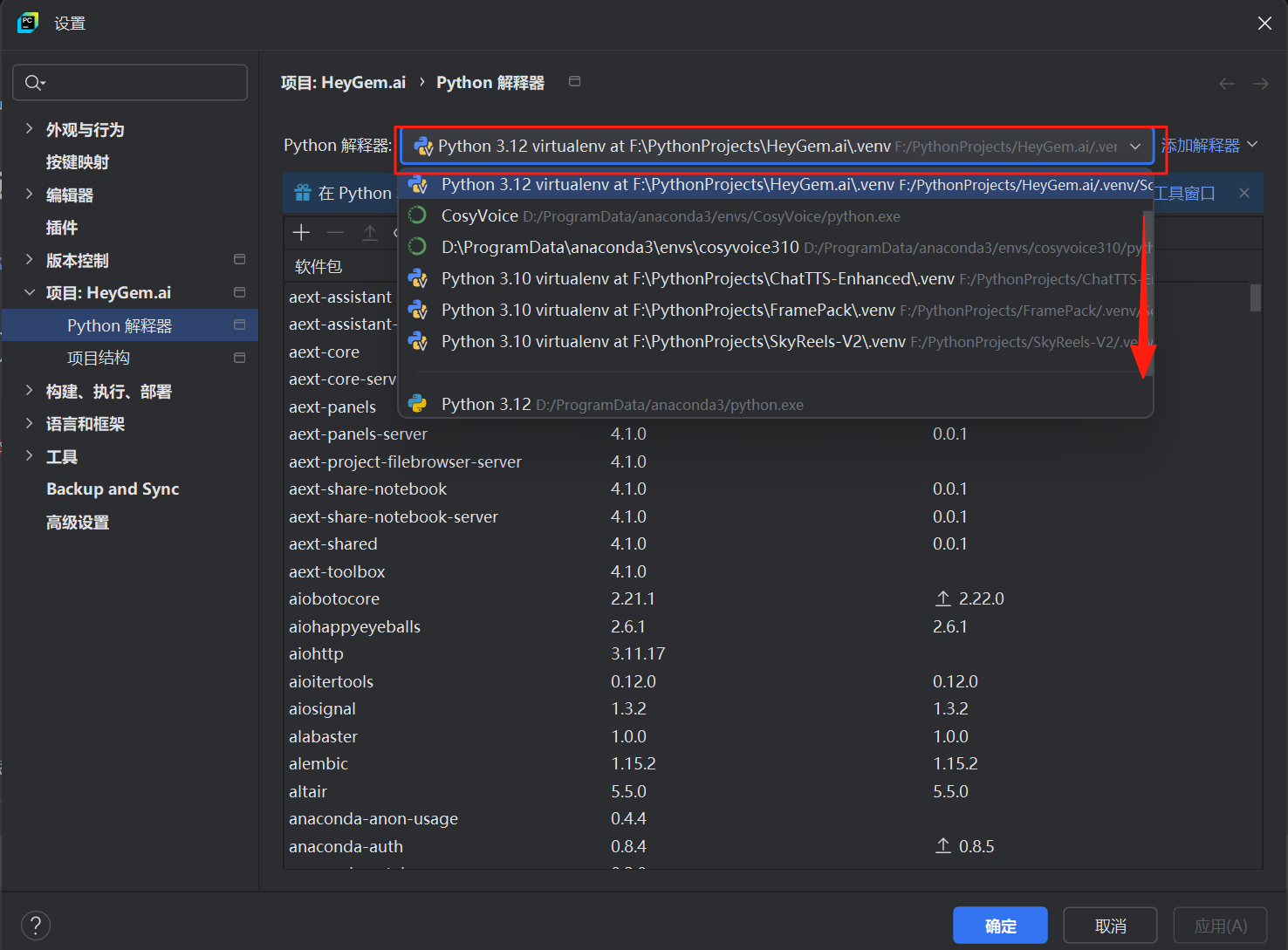
Task: Confirm settings with 确定 button
Action: click(x=1000, y=926)
